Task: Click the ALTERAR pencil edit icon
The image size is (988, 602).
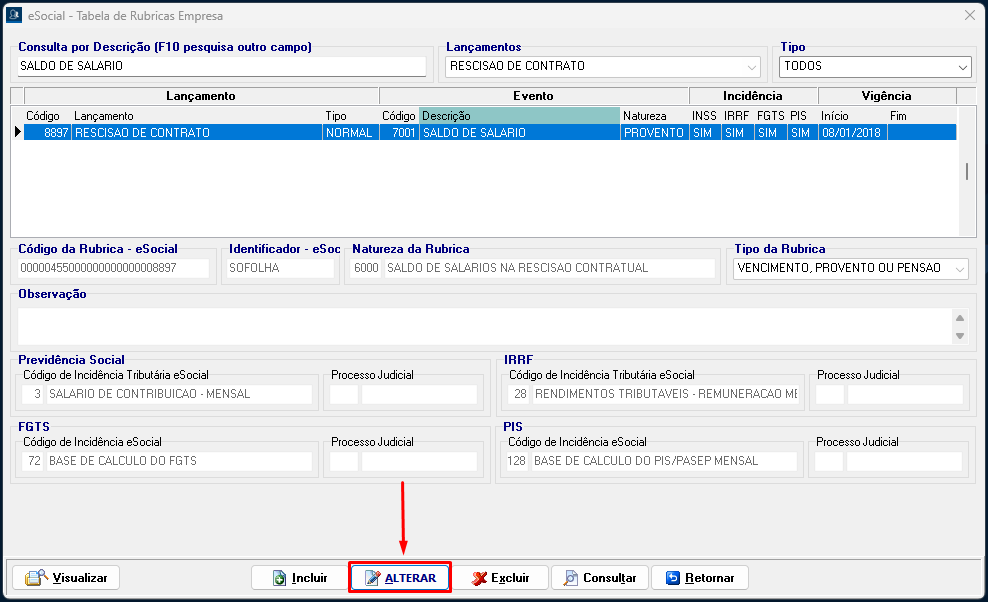Action: point(372,578)
